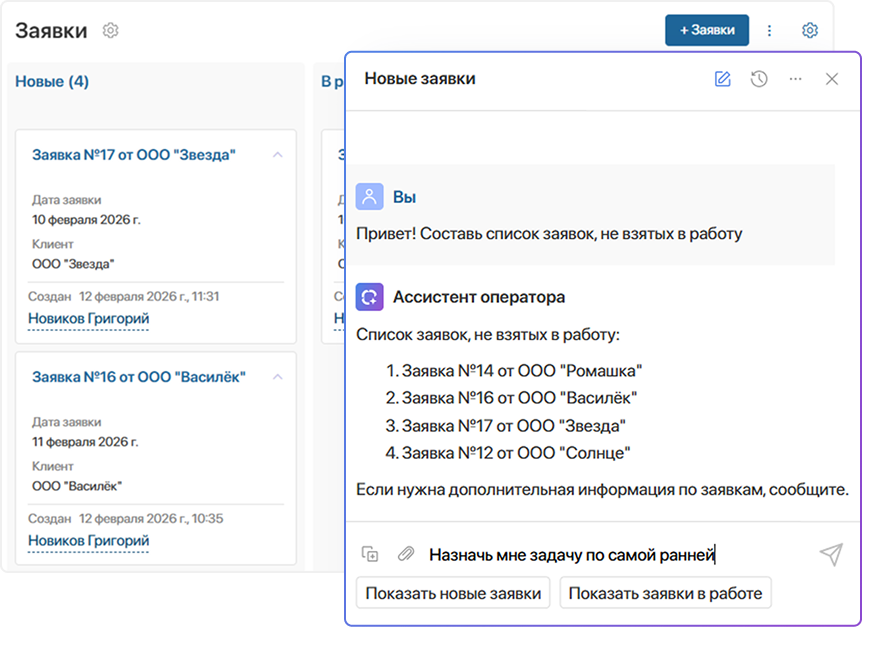
Task: Select chat list item Заявка №16 от ООО "Василёк"
Action: click(520, 398)
